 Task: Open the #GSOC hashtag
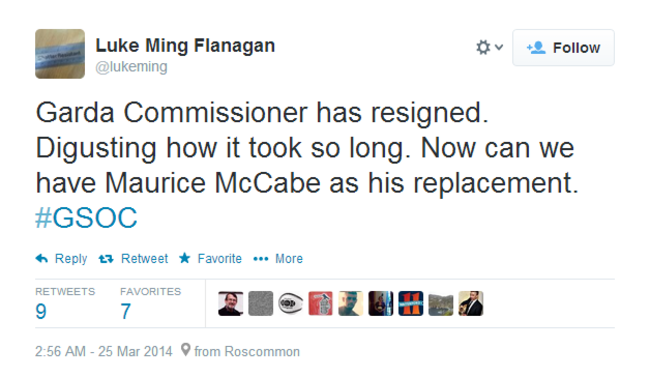[86, 218]
